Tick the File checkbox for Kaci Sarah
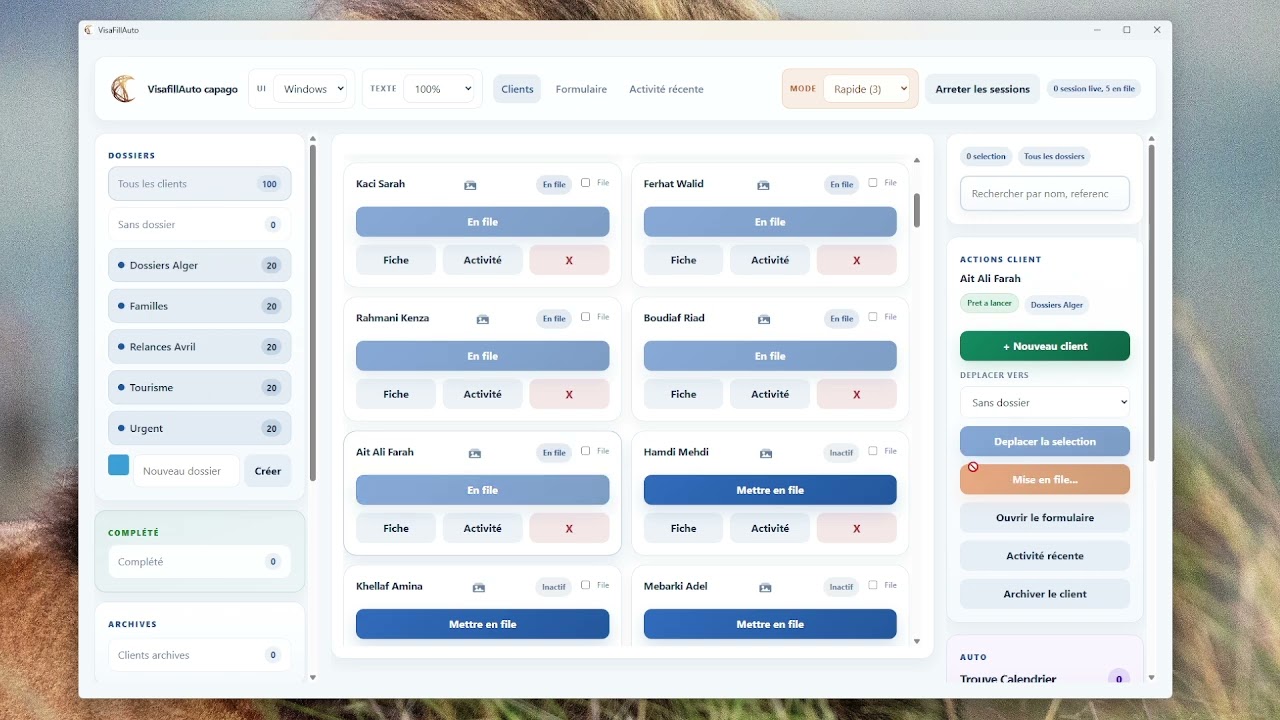Image resolution: width=1280 pixels, height=720 pixels. pos(586,183)
